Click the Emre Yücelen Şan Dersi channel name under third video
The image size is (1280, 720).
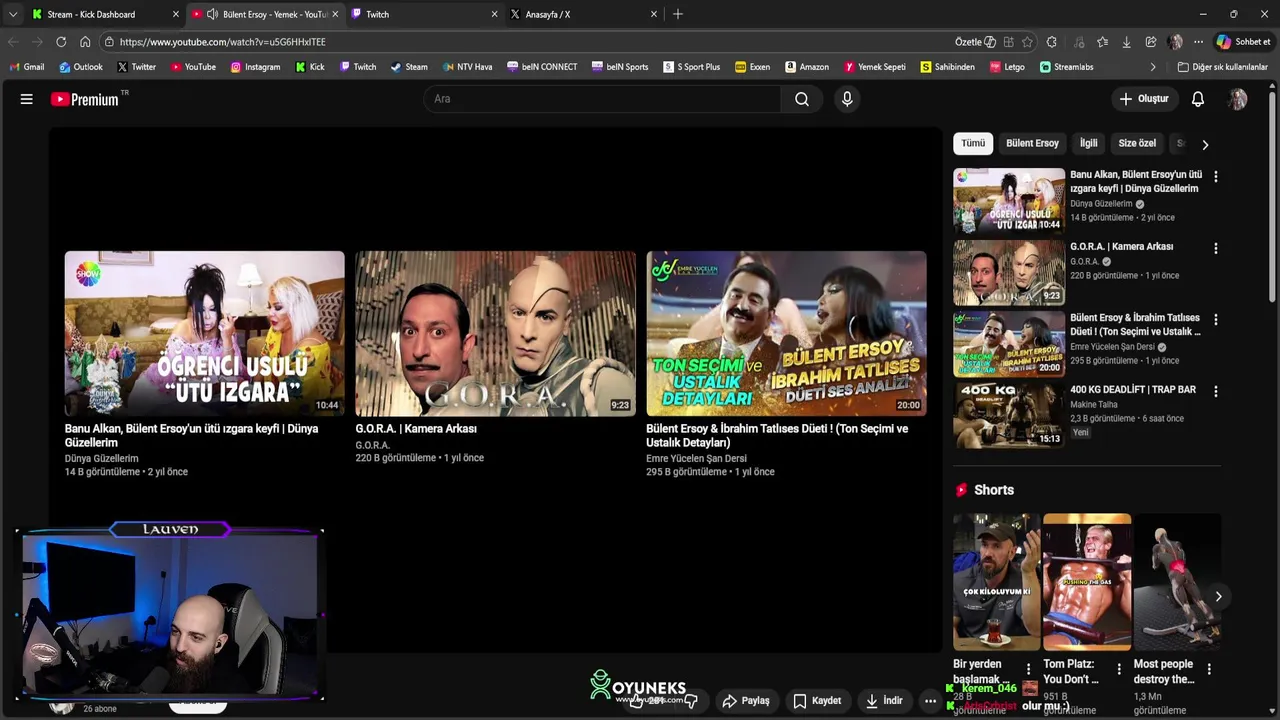(696, 458)
